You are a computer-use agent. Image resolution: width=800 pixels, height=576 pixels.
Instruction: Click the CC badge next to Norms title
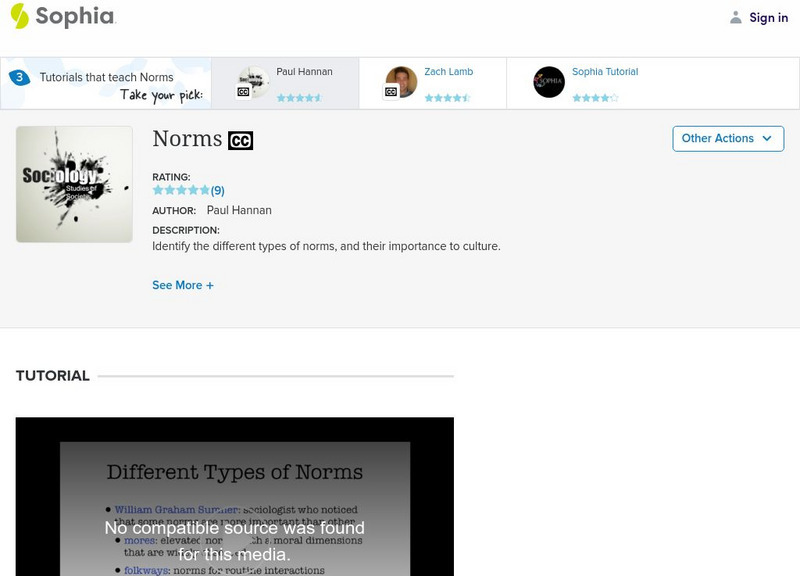[243, 140]
